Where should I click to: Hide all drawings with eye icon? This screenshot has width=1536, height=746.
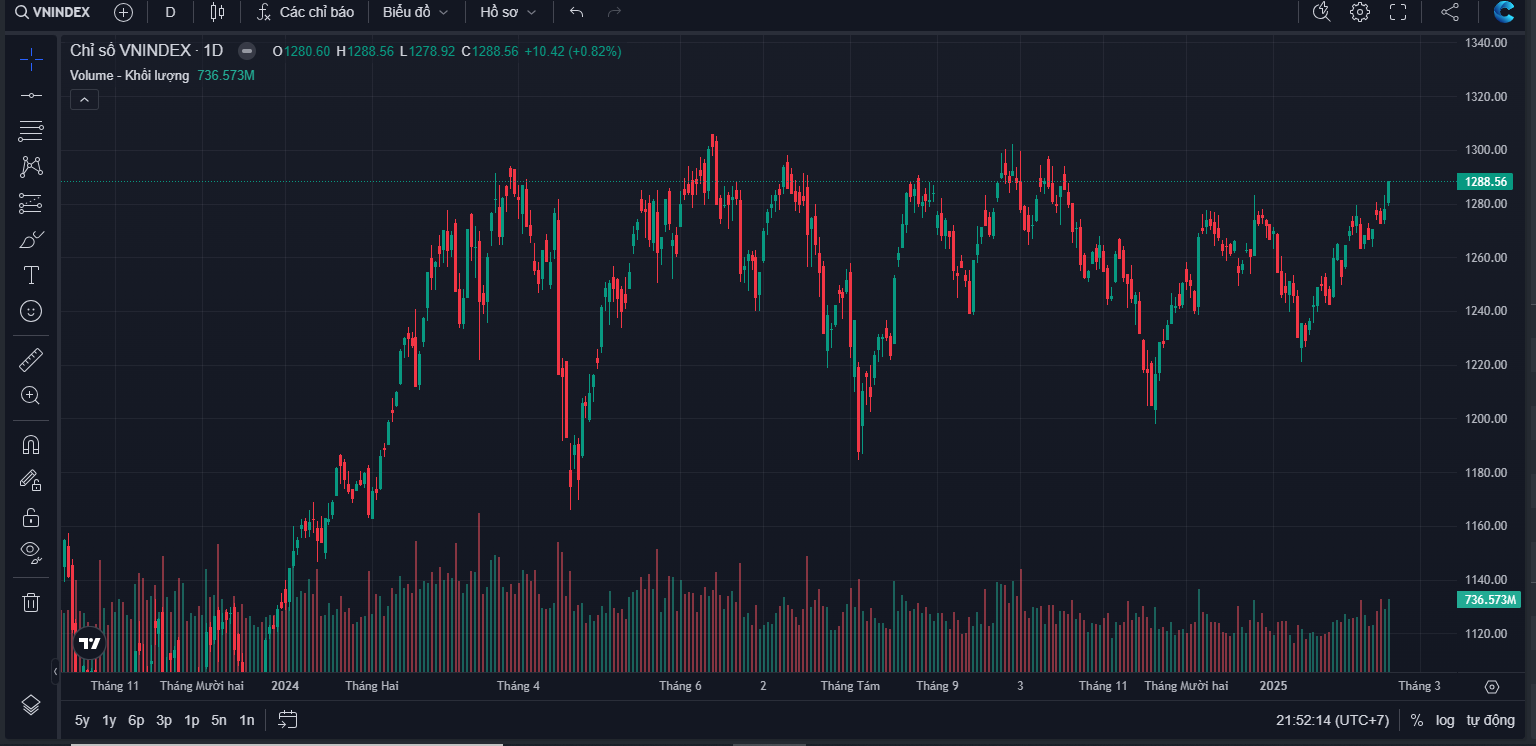[31, 551]
